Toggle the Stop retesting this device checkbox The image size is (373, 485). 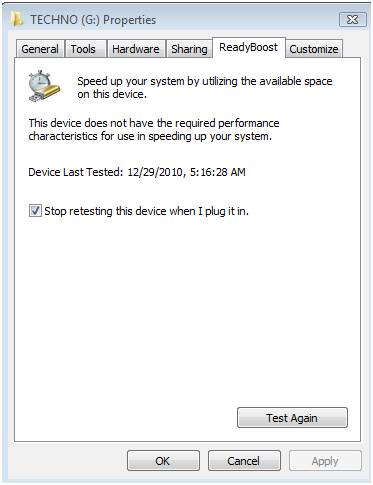35,211
